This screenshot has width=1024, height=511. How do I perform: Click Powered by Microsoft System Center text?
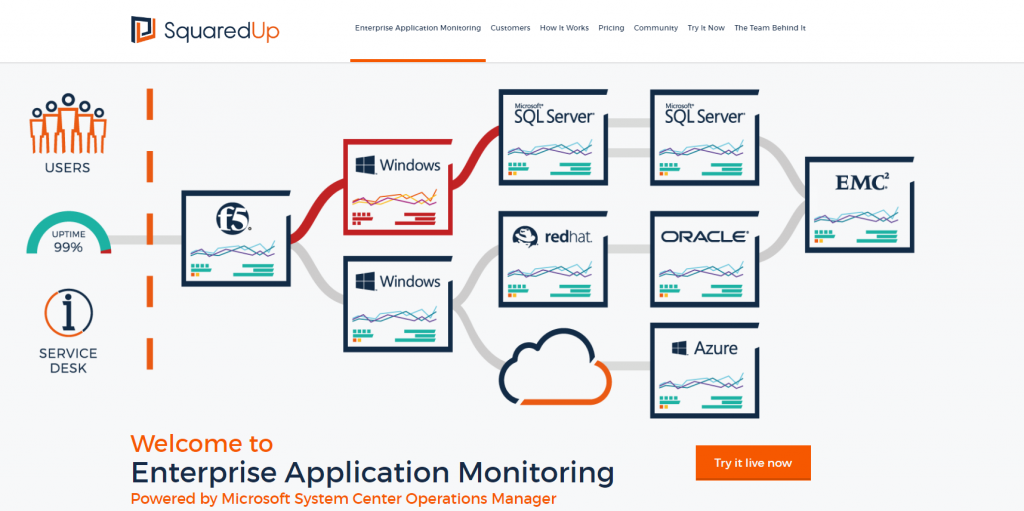(344, 499)
